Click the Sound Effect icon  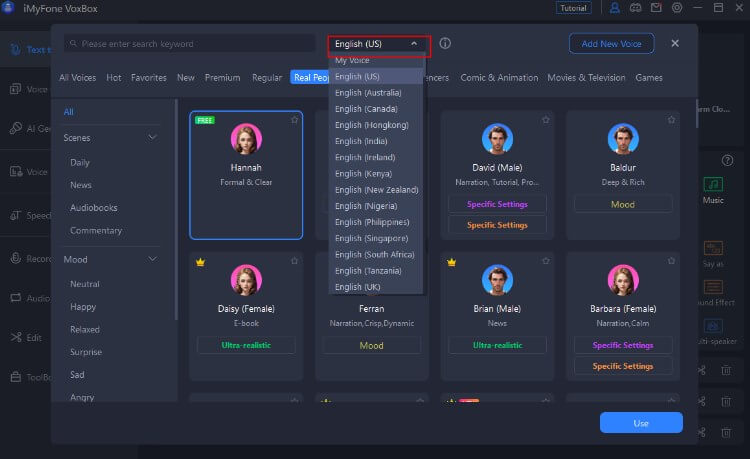[x=713, y=287]
